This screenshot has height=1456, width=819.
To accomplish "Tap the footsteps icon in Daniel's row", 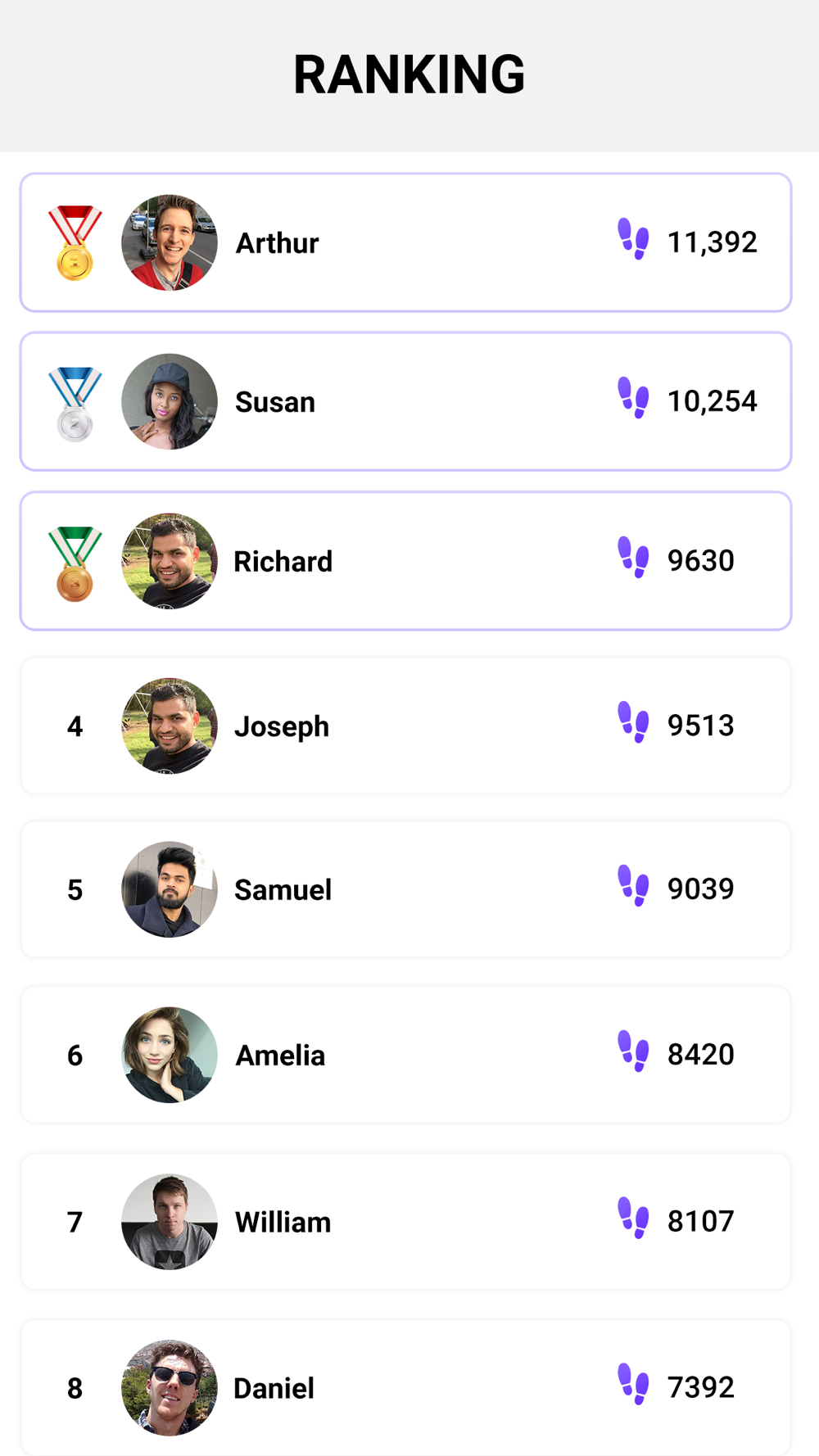I will coord(633,1384).
